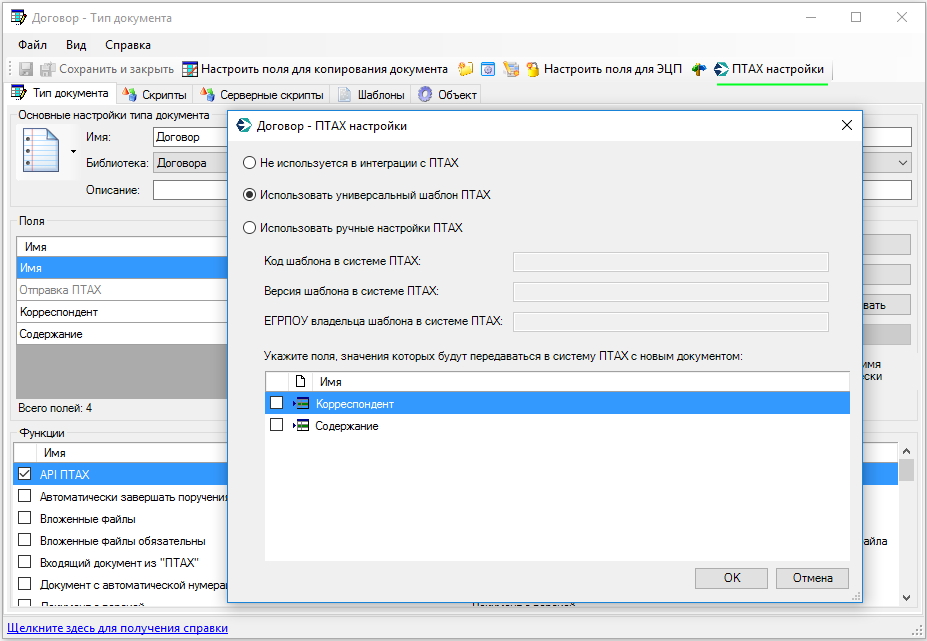Switch to the Тип документа tab
The width and height of the screenshot is (927, 641).
60,93
